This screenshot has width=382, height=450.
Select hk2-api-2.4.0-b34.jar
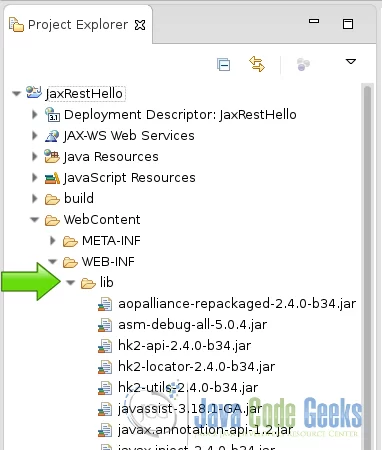(184, 346)
